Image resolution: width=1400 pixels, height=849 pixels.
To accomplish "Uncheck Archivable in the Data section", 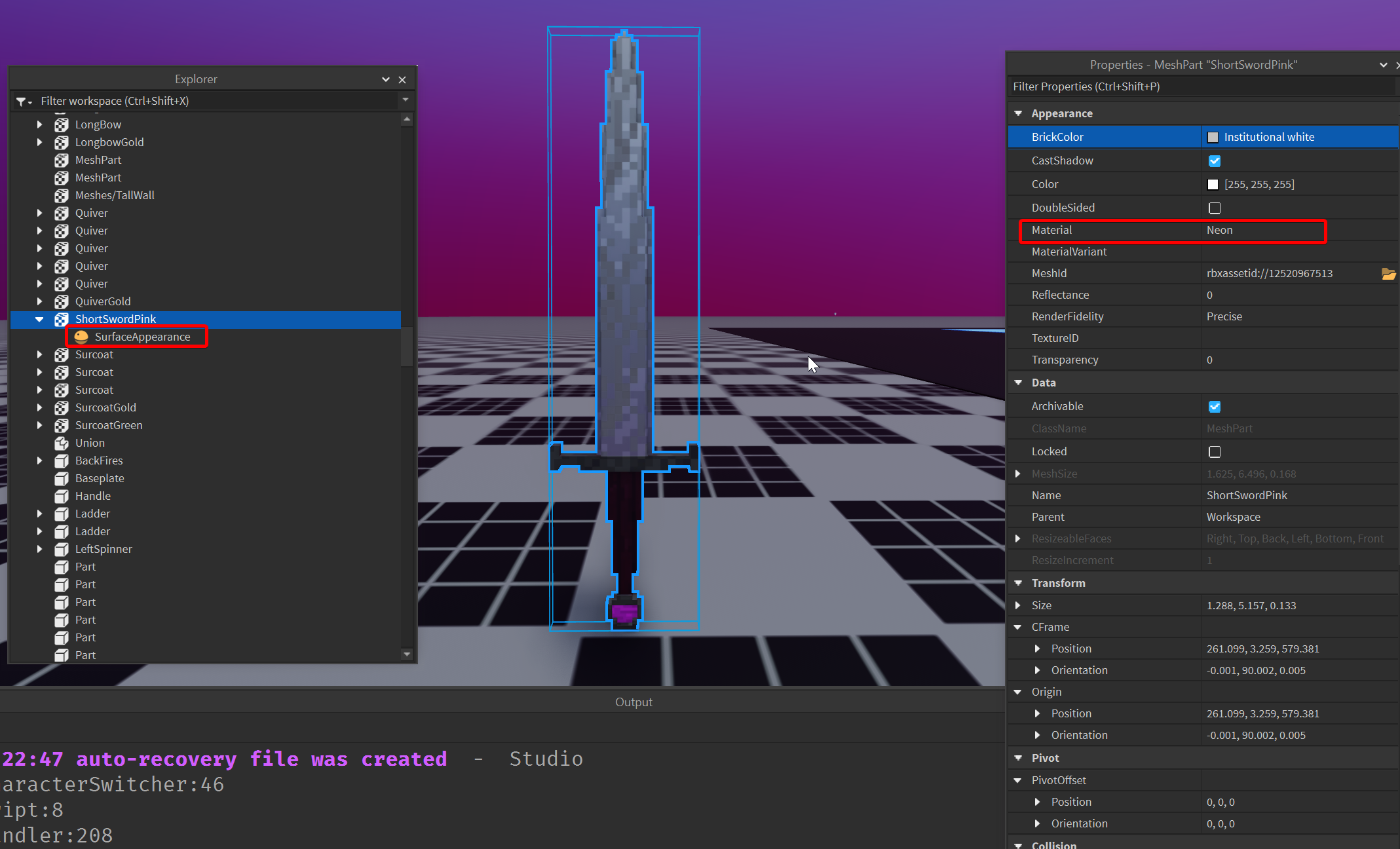I will [x=1215, y=406].
